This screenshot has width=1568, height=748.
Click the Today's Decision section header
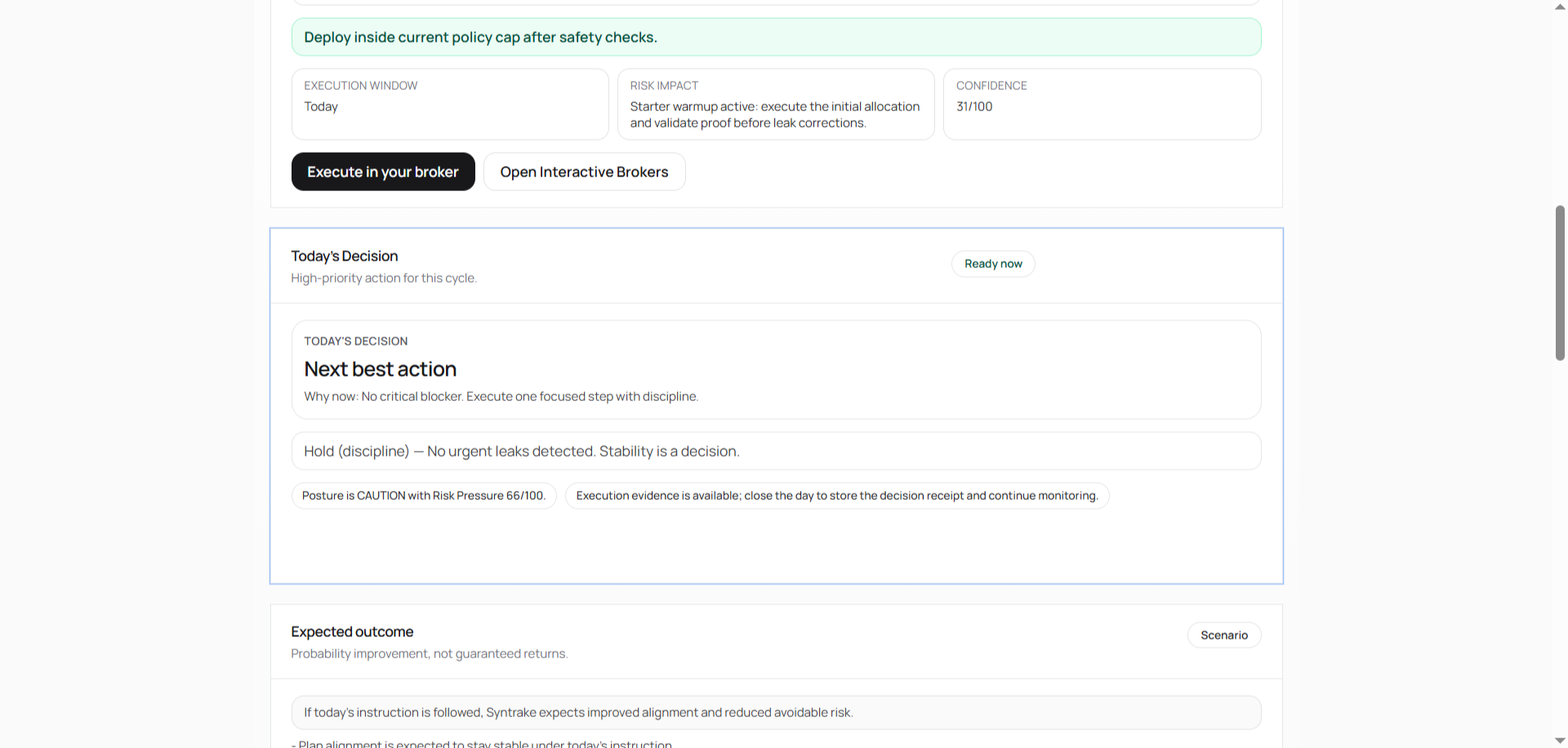click(x=344, y=256)
